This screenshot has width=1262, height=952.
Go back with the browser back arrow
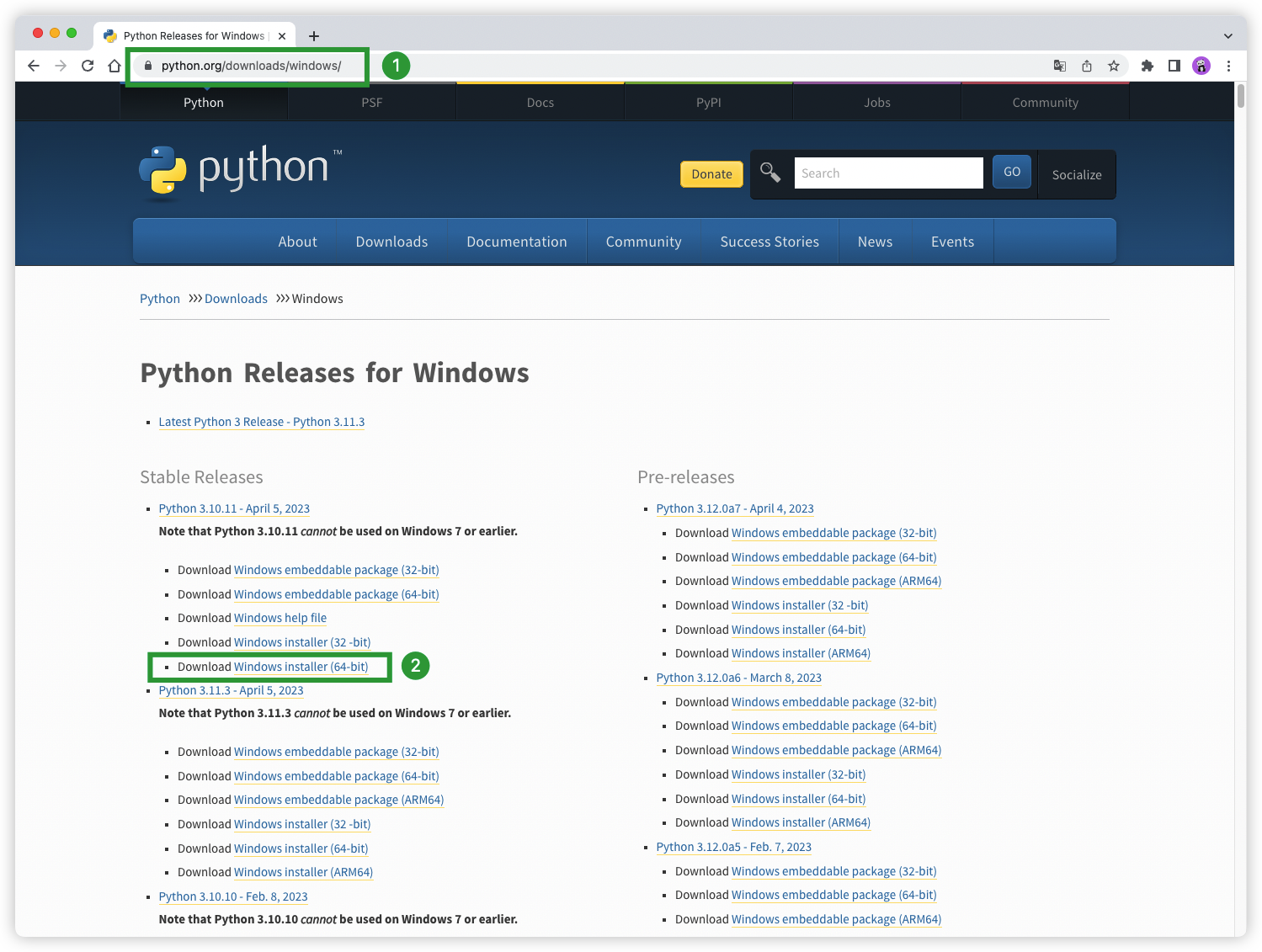coord(34,66)
